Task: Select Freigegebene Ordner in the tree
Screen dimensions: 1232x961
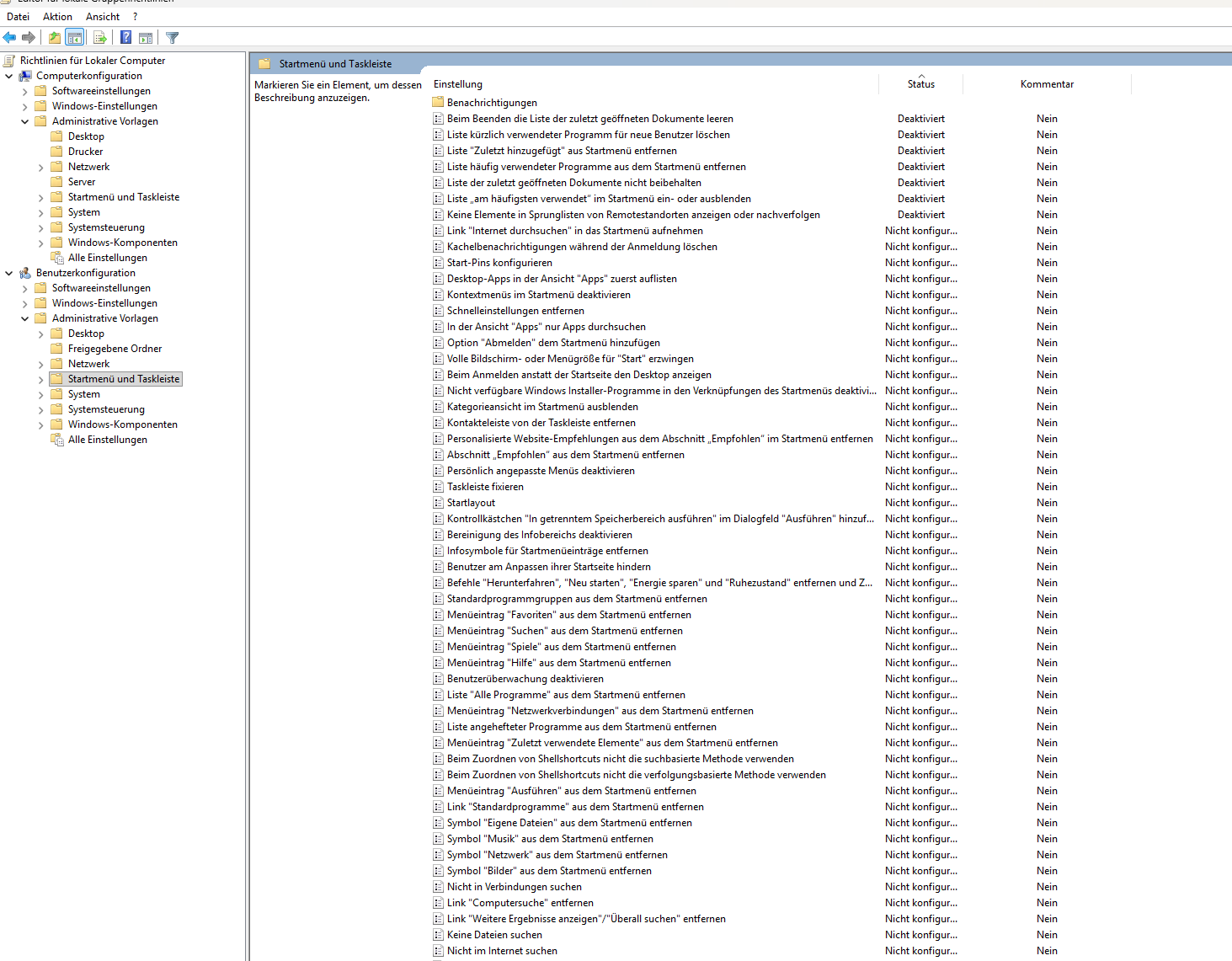Action: pos(115,349)
